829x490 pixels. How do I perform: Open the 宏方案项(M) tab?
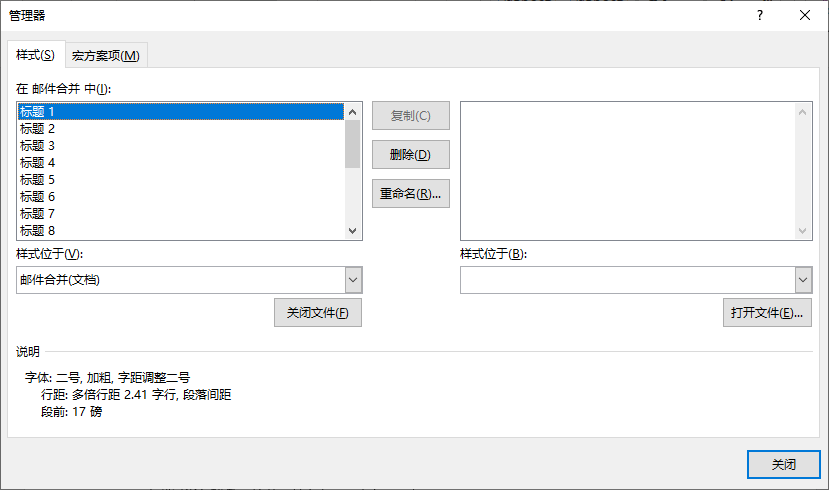pos(106,56)
